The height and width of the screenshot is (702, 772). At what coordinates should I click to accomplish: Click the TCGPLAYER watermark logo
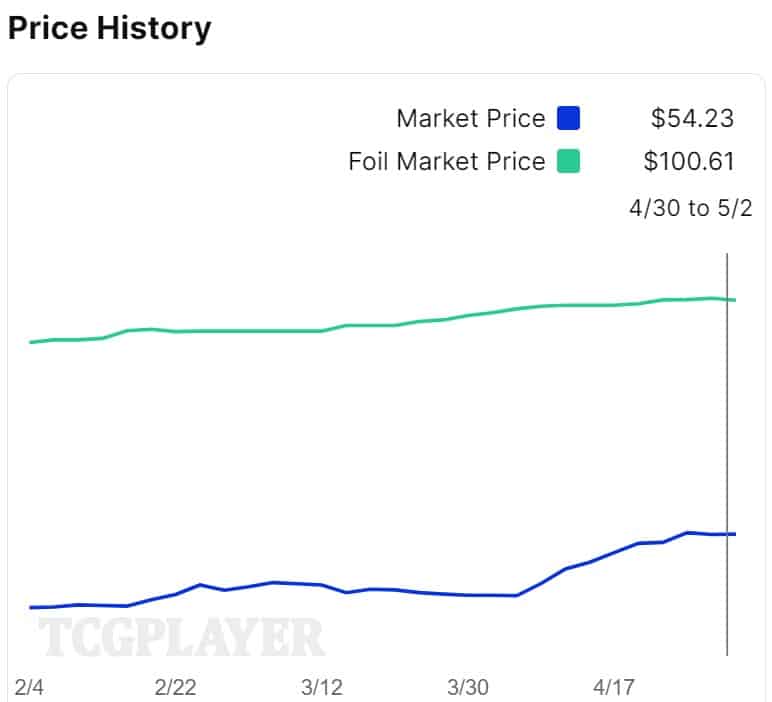pyautogui.click(x=182, y=638)
